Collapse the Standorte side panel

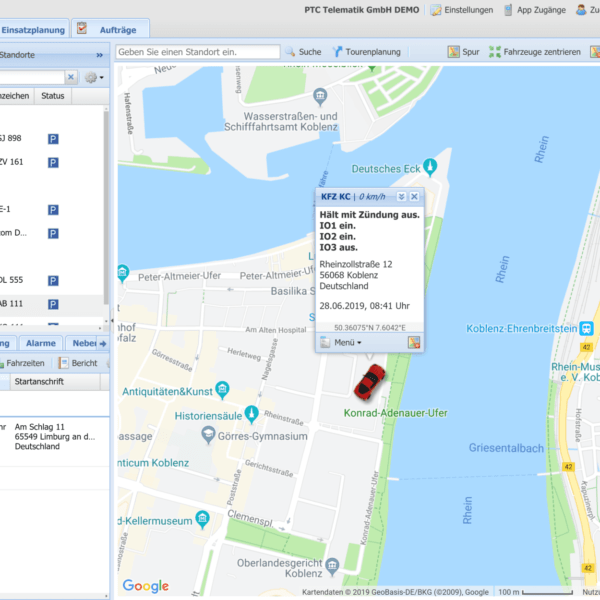coord(99,55)
